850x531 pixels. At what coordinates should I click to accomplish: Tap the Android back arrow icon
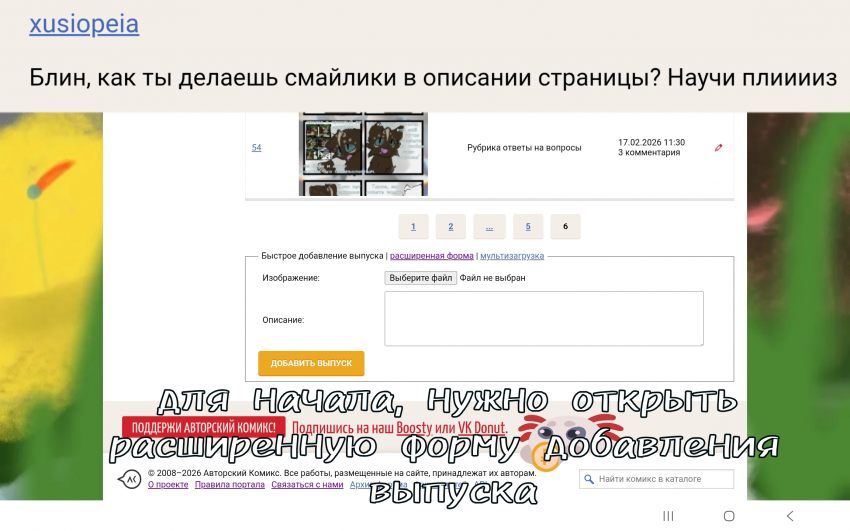(x=790, y=516)
